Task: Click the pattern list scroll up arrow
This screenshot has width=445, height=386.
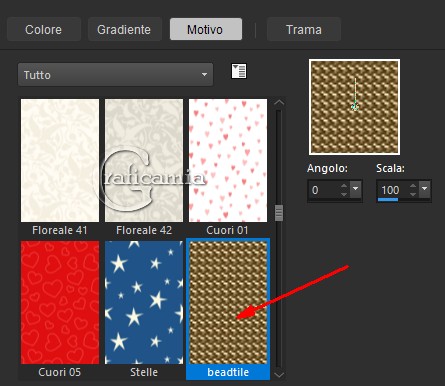Action: (279, 103)
